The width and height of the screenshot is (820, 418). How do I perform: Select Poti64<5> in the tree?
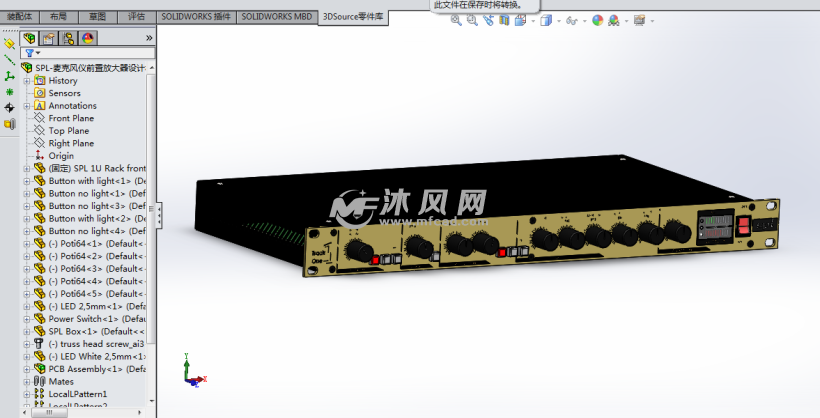coord(89,294)
